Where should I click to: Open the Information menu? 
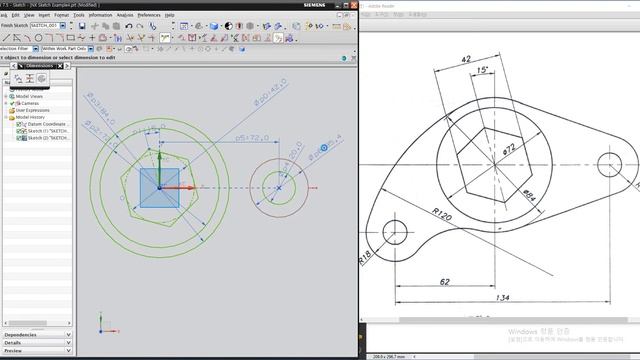point(100,15)
